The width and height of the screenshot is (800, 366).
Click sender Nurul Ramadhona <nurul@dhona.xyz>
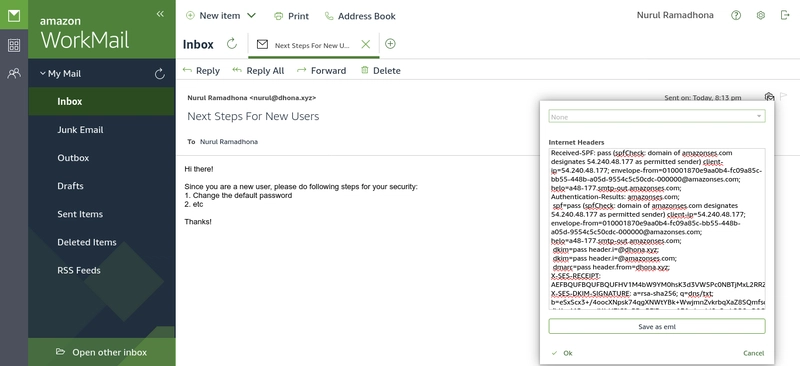tap(252, 97)
